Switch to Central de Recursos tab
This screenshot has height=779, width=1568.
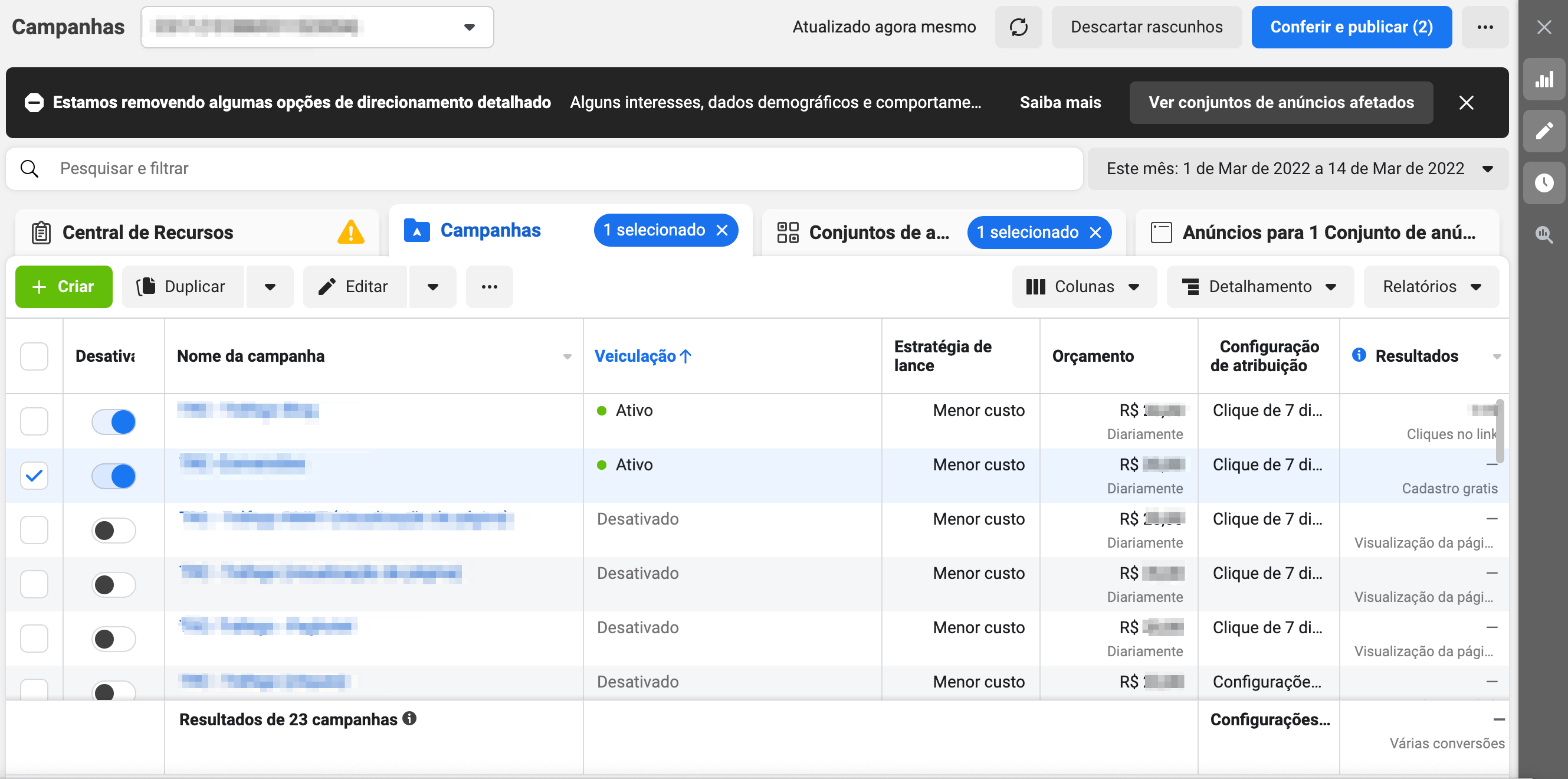tap(197, 232)
